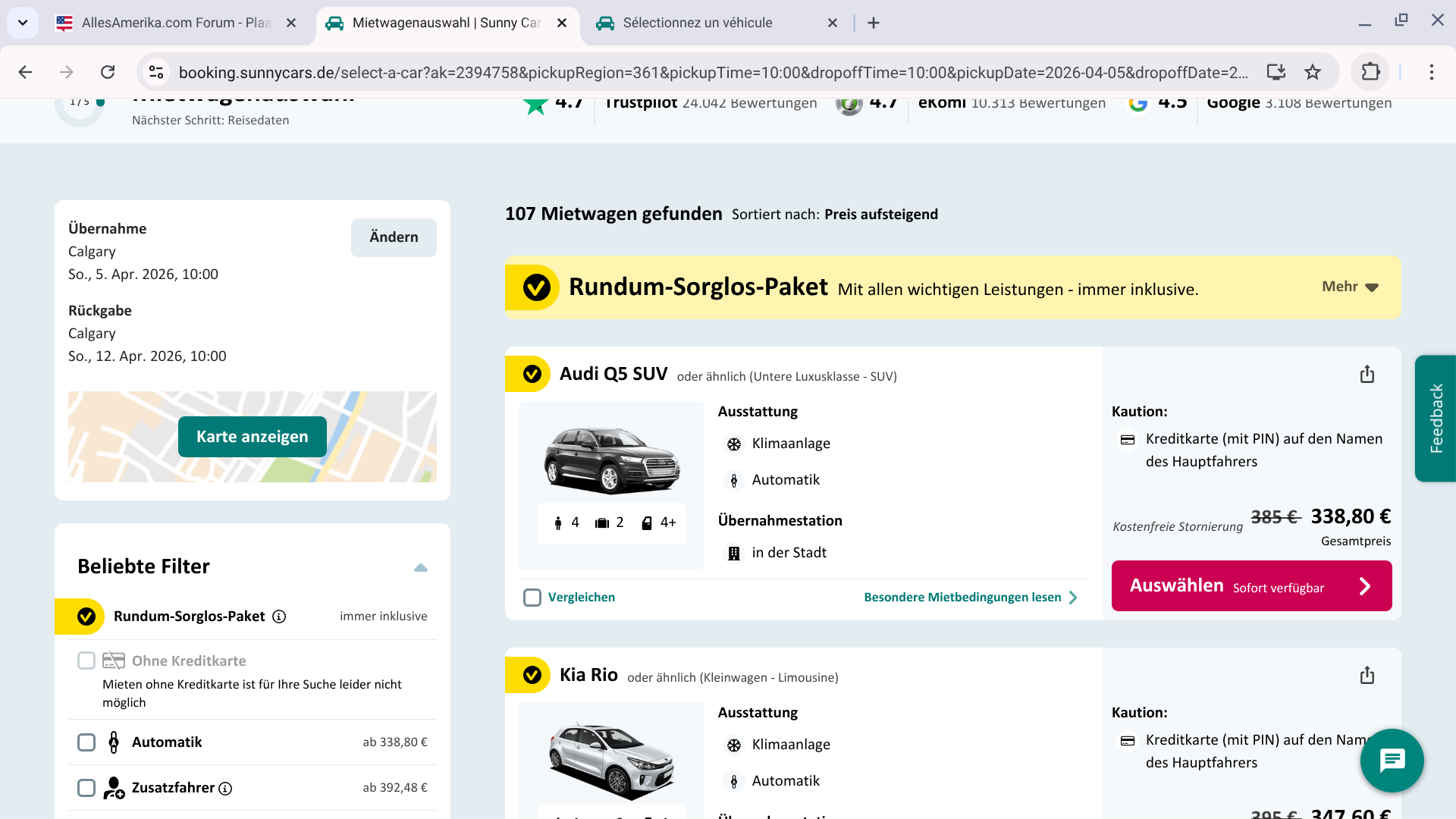Expand the Mehr dropdown in Rundum-Sorglos banner
1456x819 pixels.
[1350, 287]
